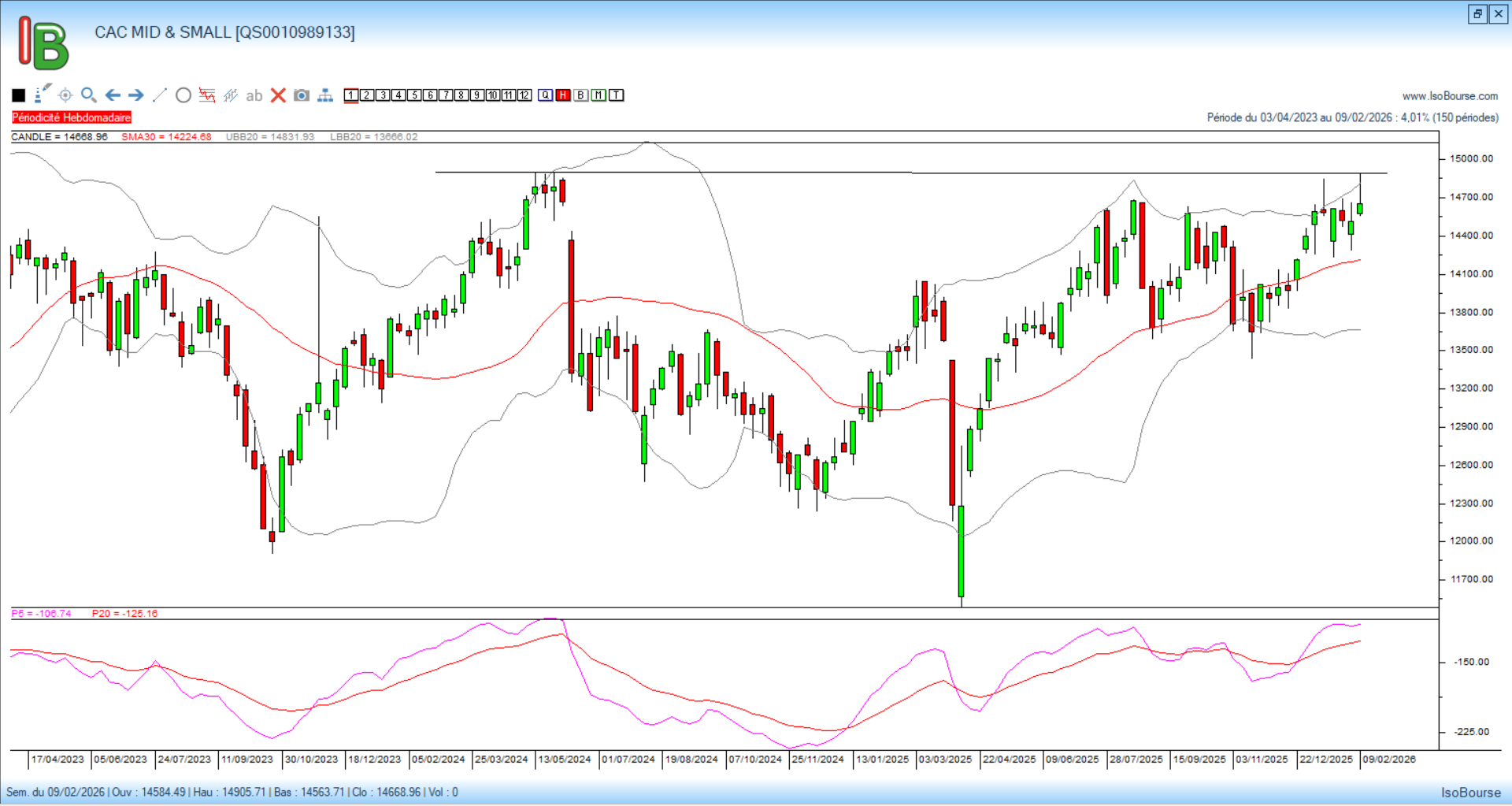The width and height of the screenshot is (1512, 806).
Task: Select the crosshair target cursor tool
Action: click(65, 95)
